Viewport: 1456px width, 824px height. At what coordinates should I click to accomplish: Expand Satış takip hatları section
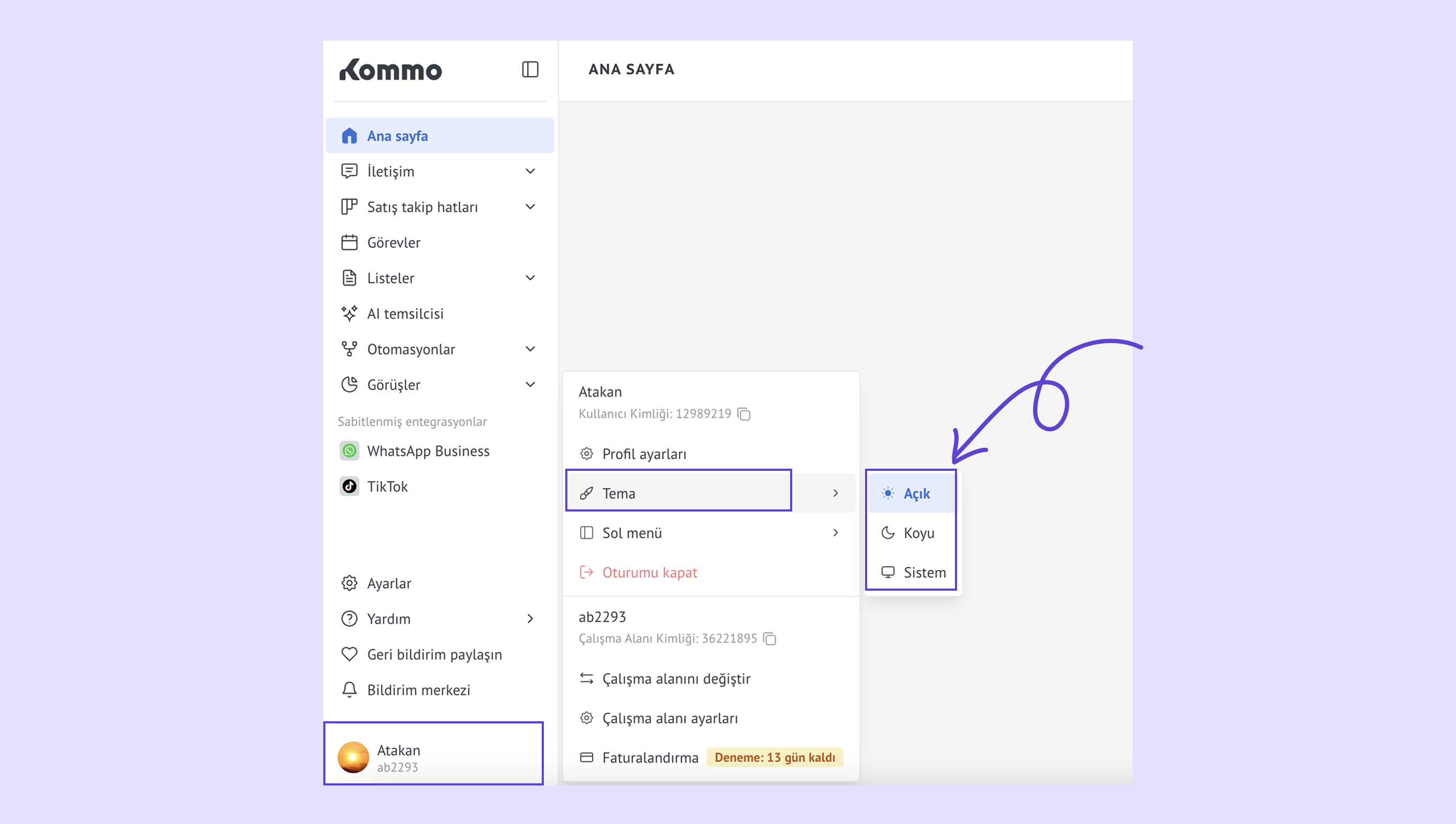click(530, 207)
